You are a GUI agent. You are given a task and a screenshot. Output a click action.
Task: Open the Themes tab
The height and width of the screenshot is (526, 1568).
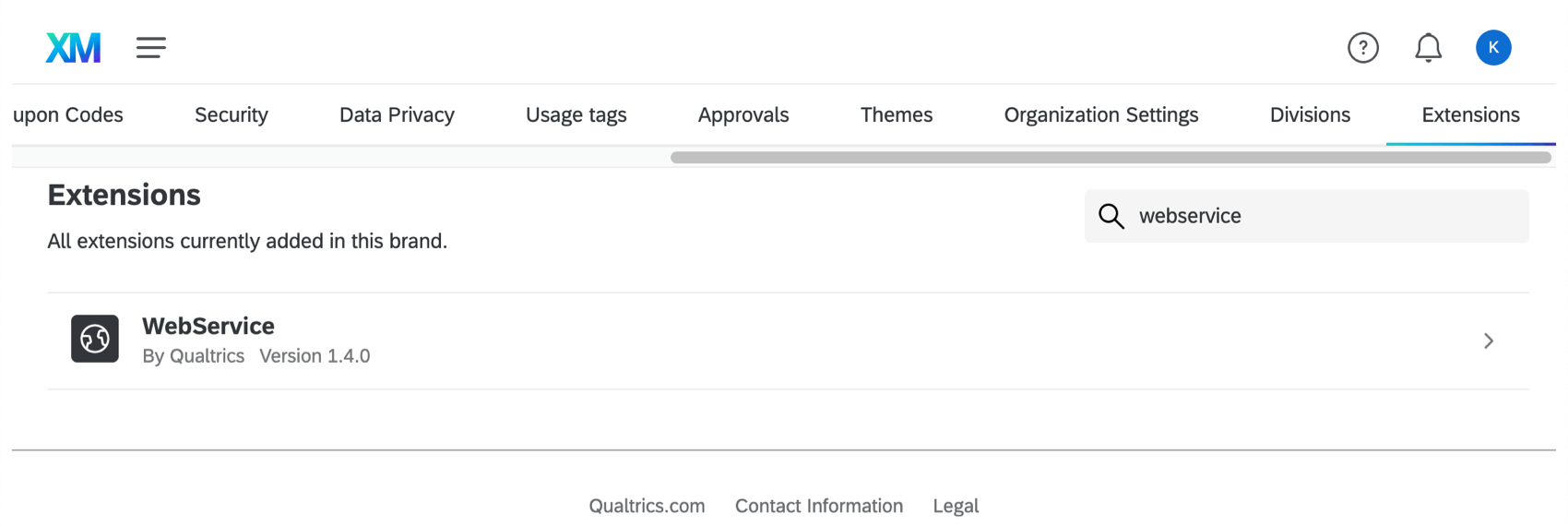[x=896, y=115]
